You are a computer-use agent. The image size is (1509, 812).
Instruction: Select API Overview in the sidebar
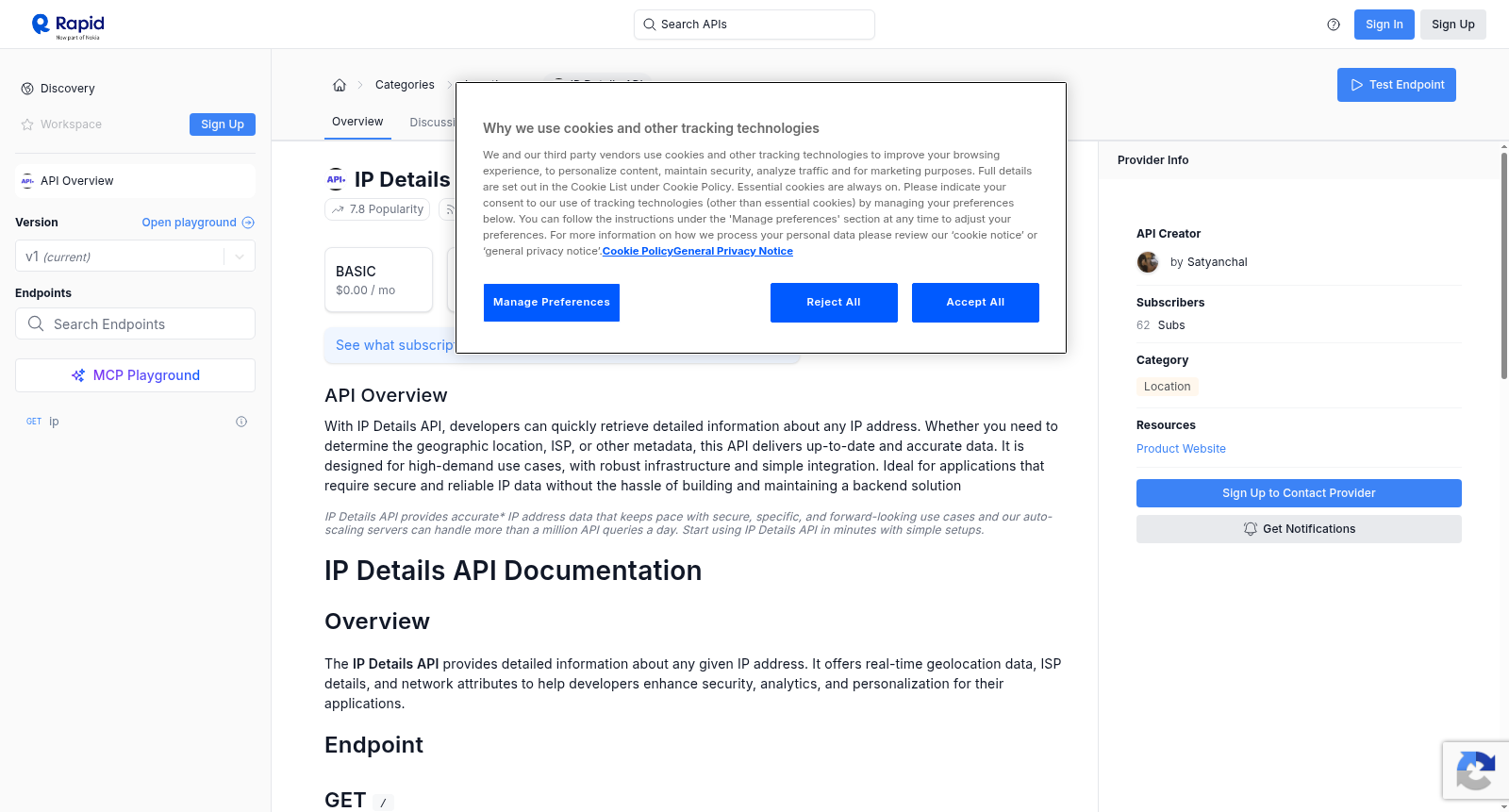pos(136,181)
